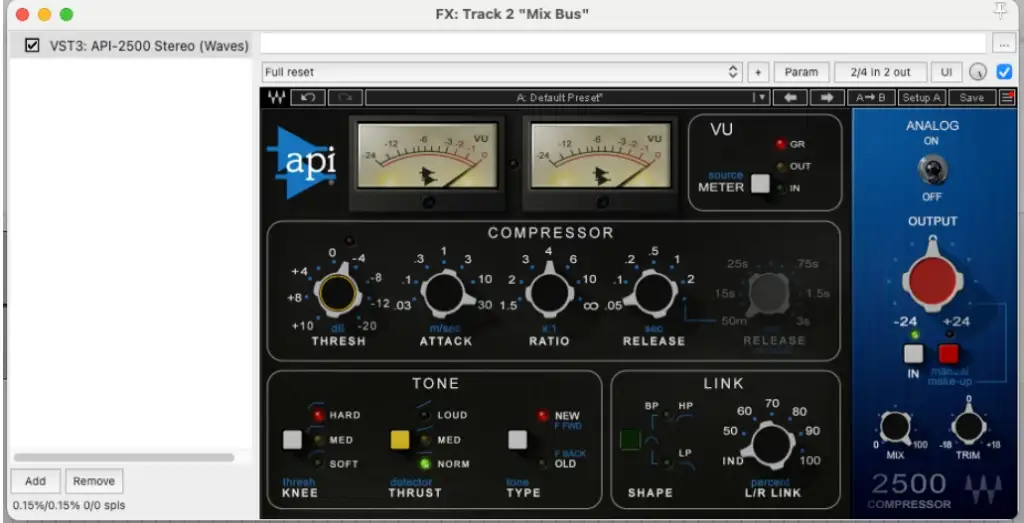Click the Setup A button in Waves toolbar
1024x523 pixels.
pyautogui.click(x=921, y=98)
